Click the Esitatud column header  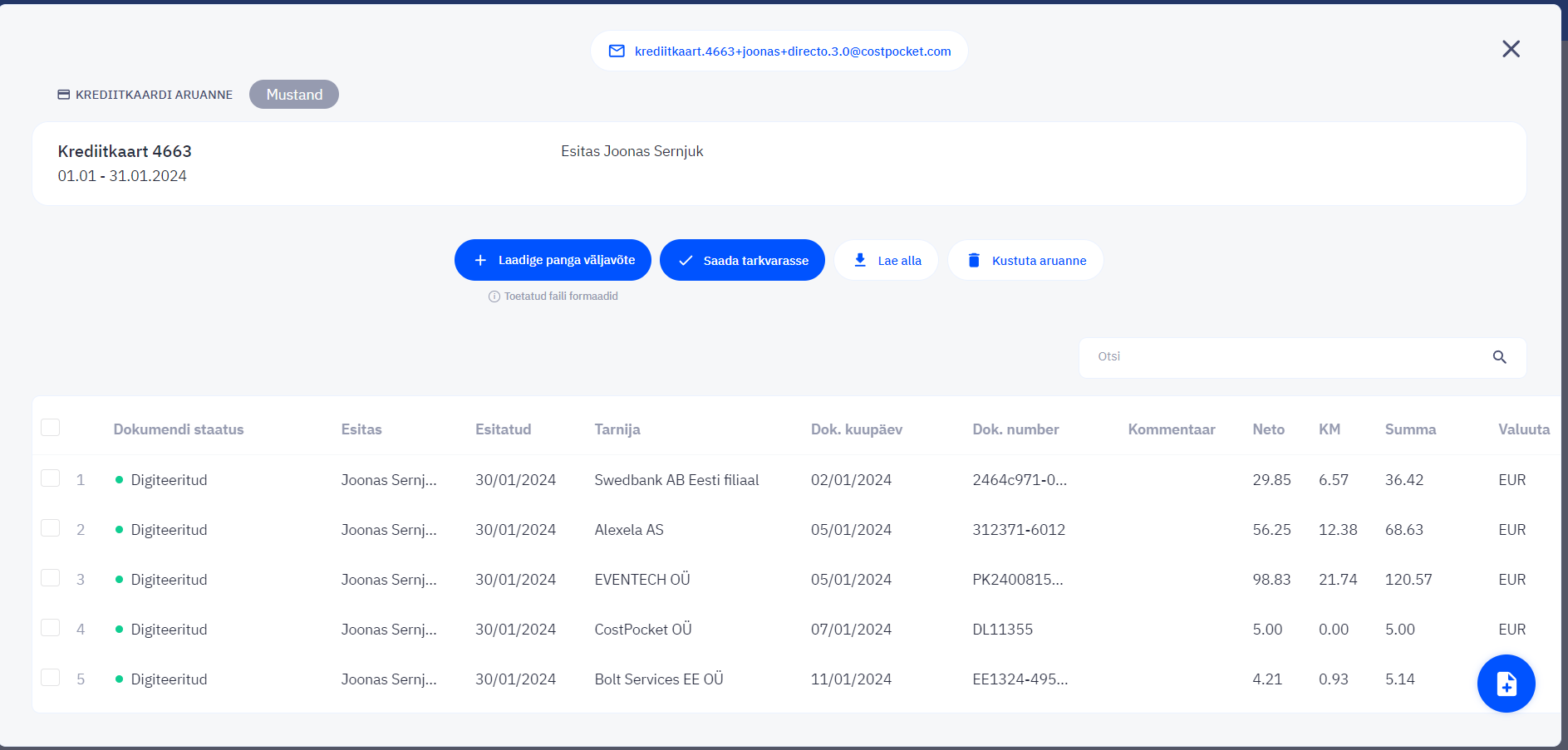tap(503, 429)
